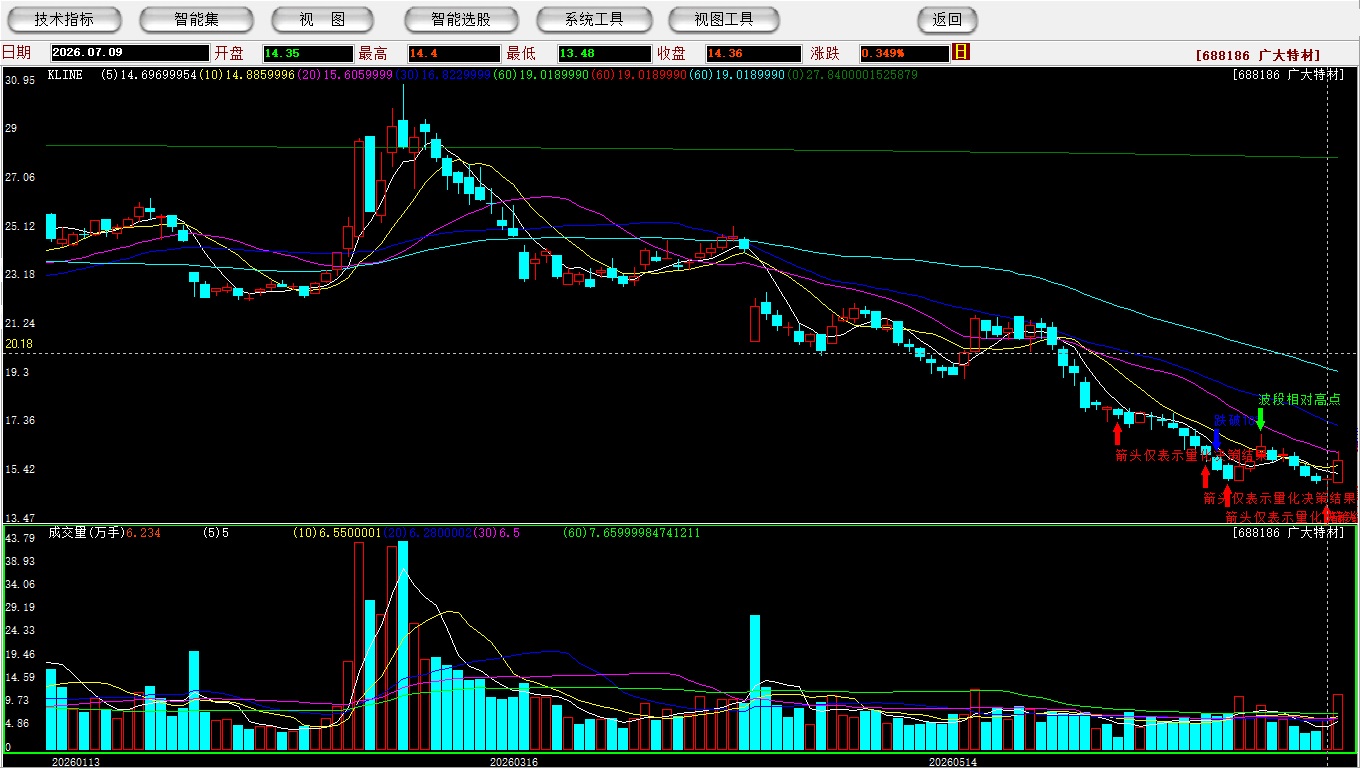The width and height of the screenshot is (1360, 768).
Task: Click the MA (5) value 14.69699954
Action: point(149,74)
